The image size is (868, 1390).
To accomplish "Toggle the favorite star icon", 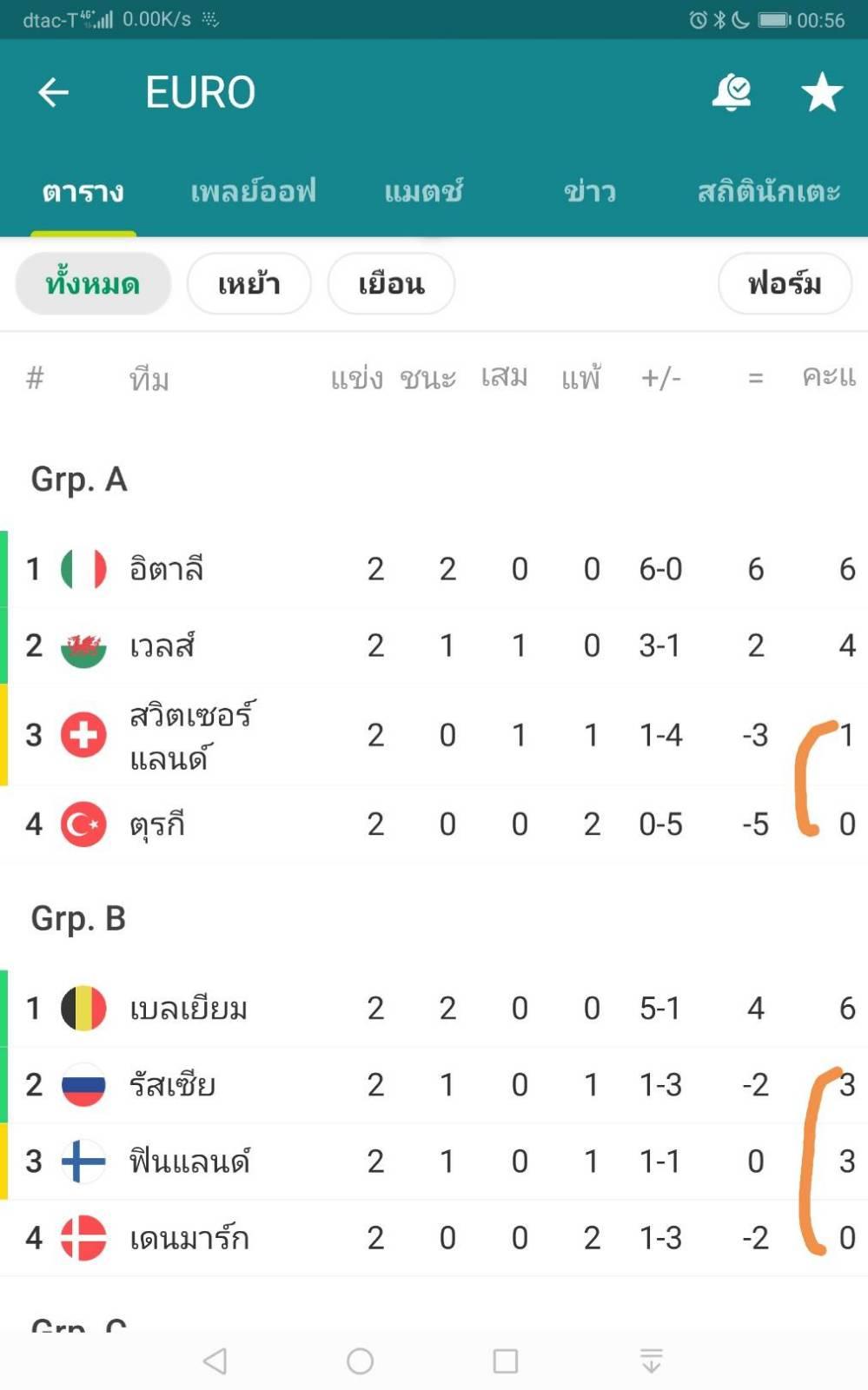I will (821, 92).
